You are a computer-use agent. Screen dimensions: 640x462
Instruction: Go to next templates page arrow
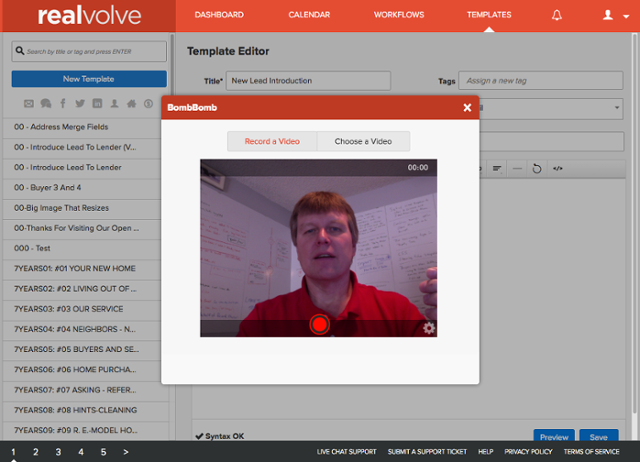[126, 452]
